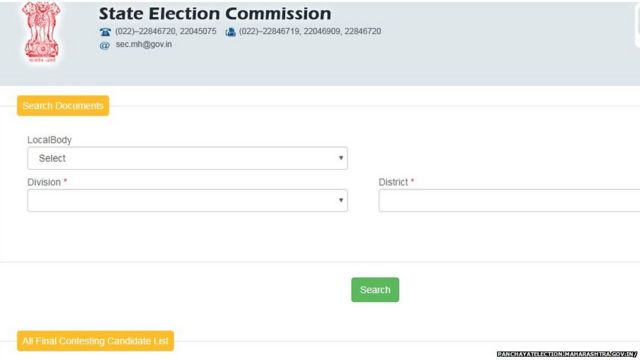Viewport: 640px width, 360px height.
Task: Click the green Search button
Action: 375,290
